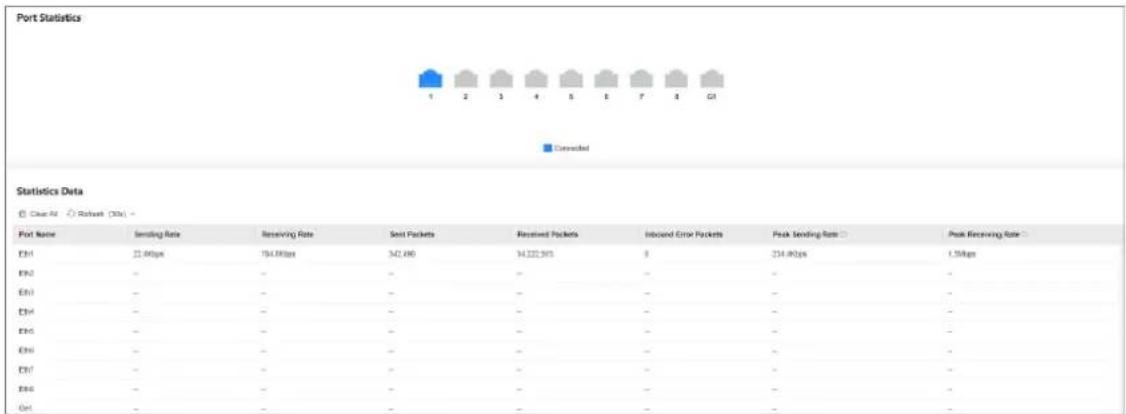
Task: Click Refresh (30s) button
Action: (x=96, y=214)
